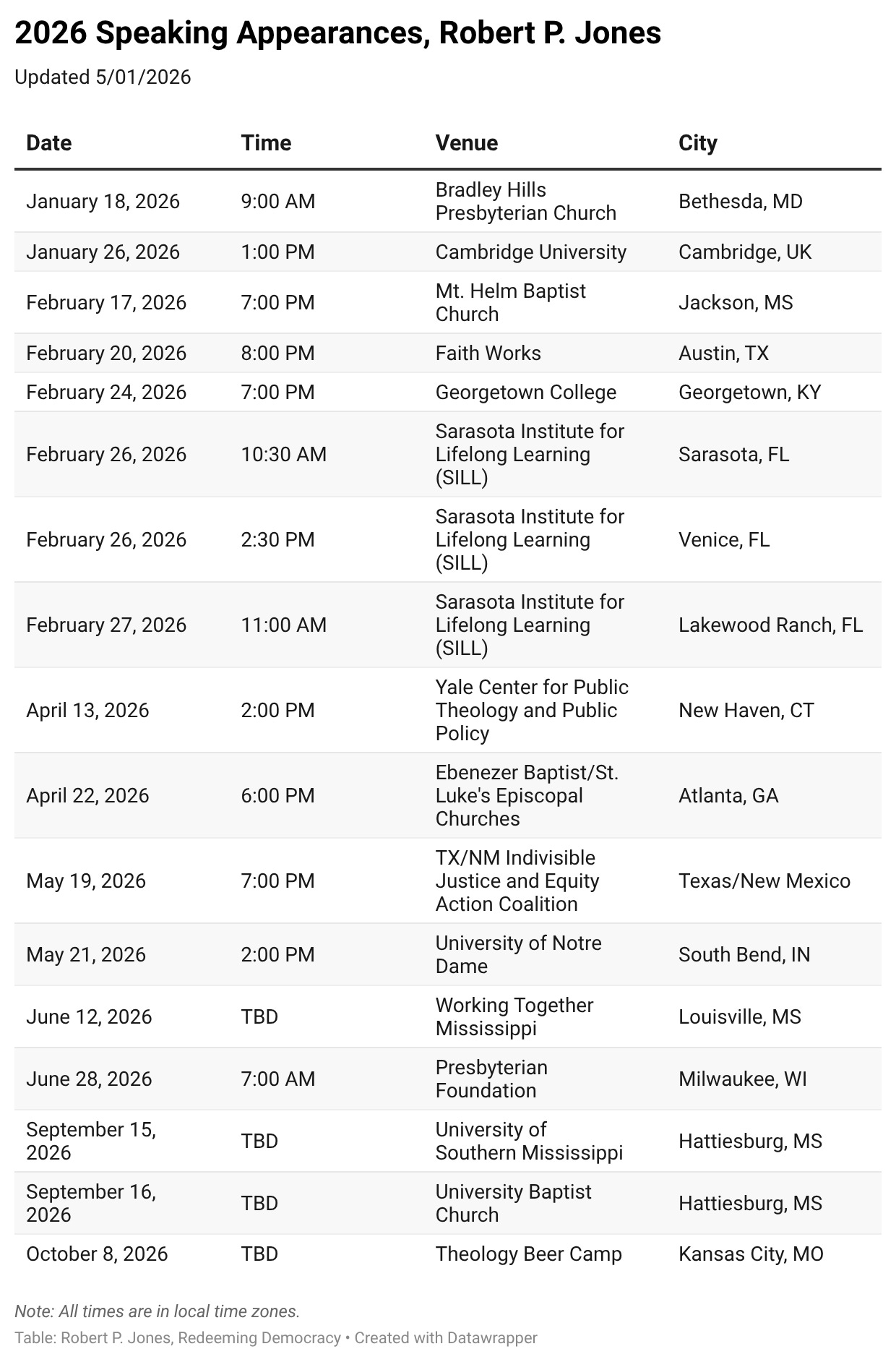Click the Cambridge University venue cell
Viewport: 896px width, 1362px height.
point(530,252)
